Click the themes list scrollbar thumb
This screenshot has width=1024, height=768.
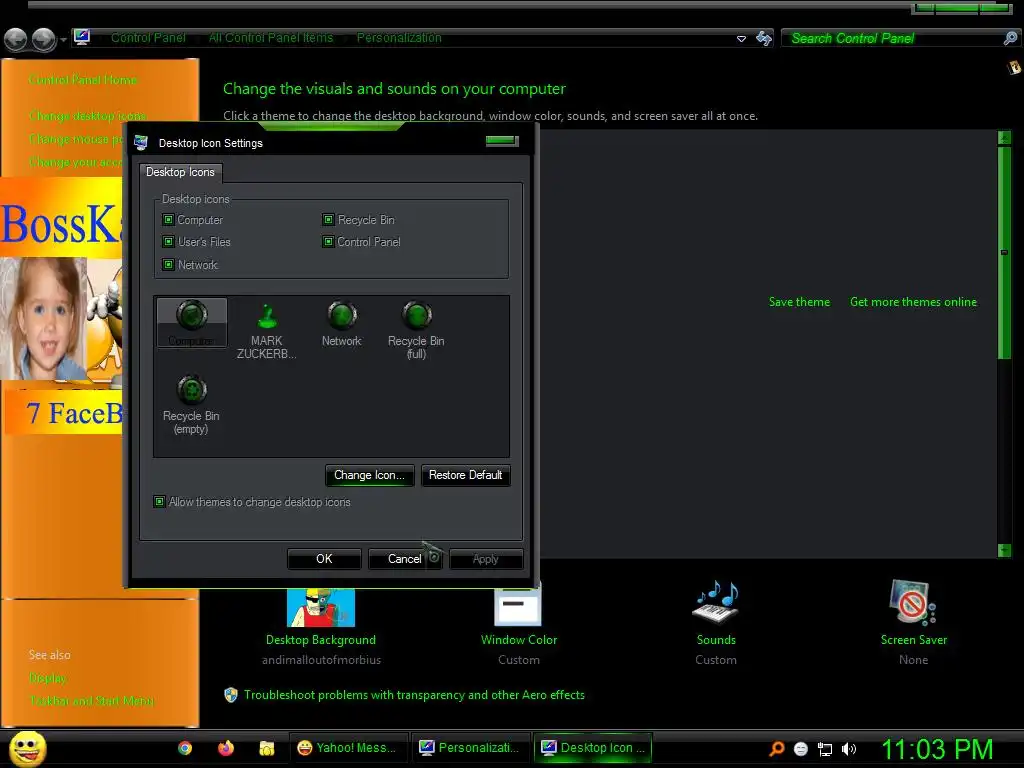pos(1004,253)
